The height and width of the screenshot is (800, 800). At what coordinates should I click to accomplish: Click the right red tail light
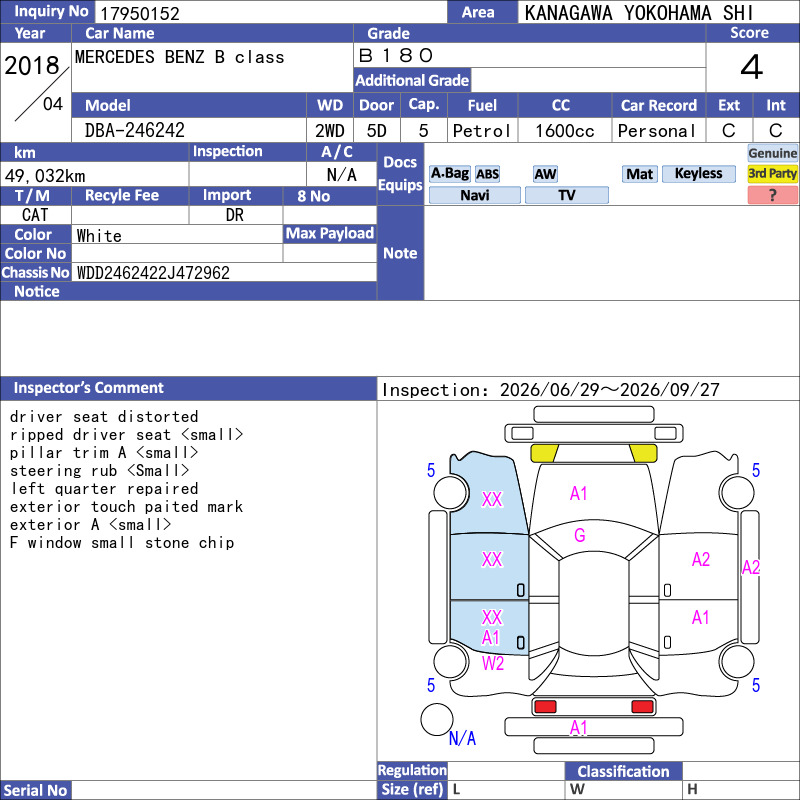click(642, 707)
